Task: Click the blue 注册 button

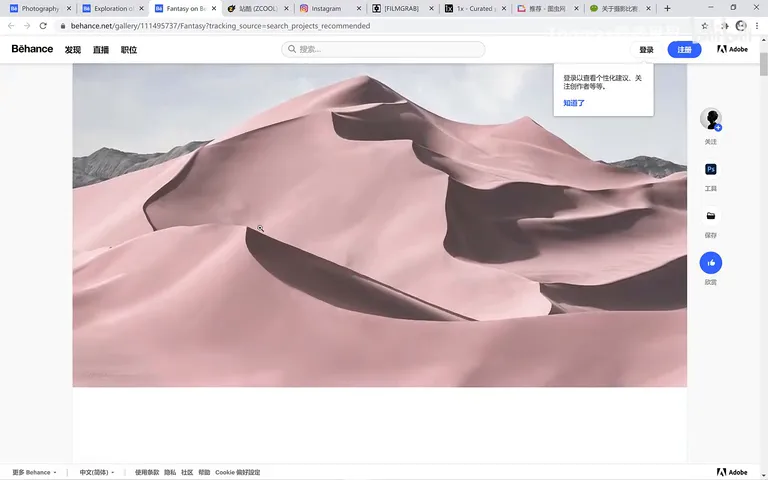Action: [684, 49]
